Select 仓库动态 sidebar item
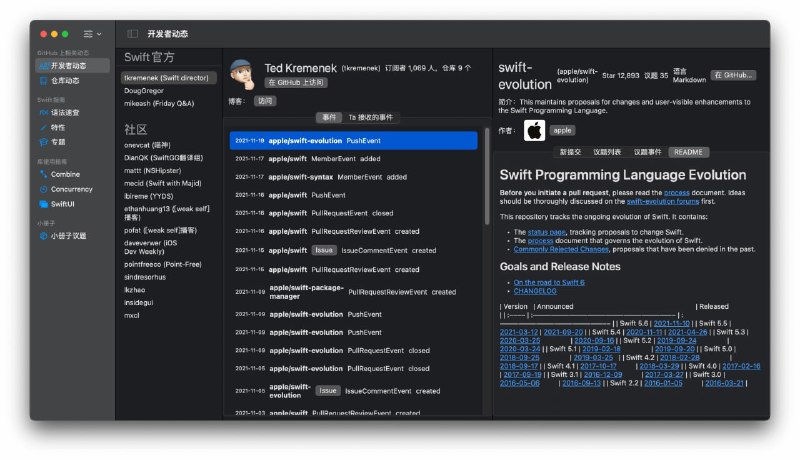 pos(72,81)
